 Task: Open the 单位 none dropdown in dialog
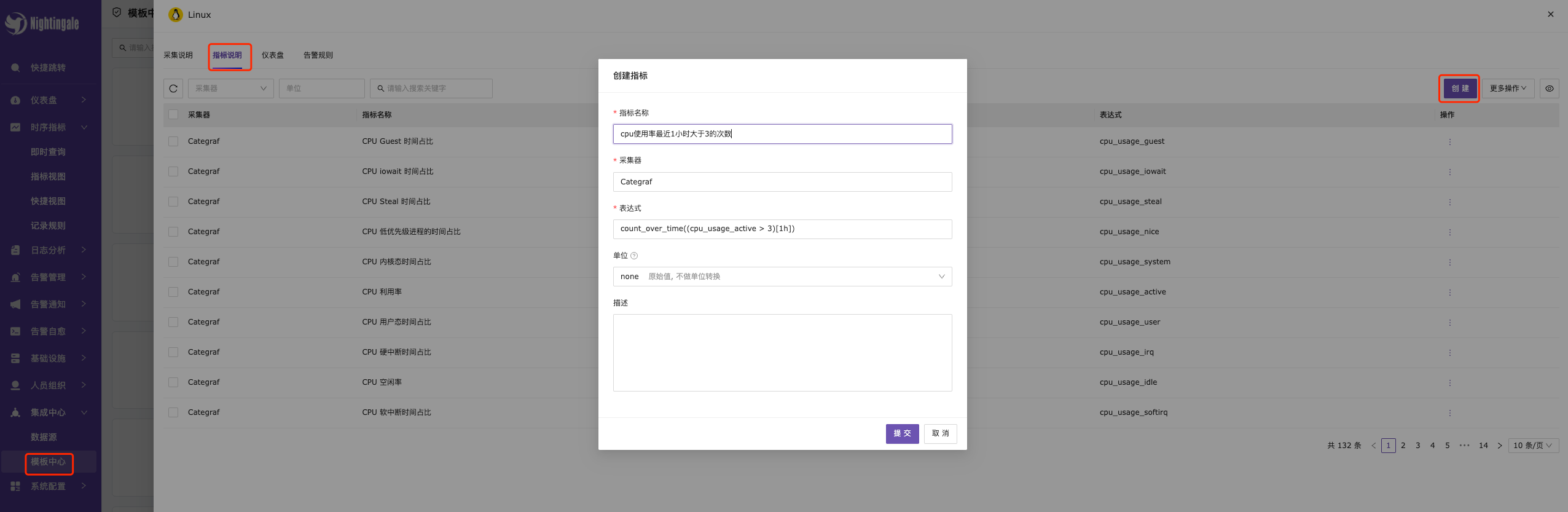(x=782, y=277)
